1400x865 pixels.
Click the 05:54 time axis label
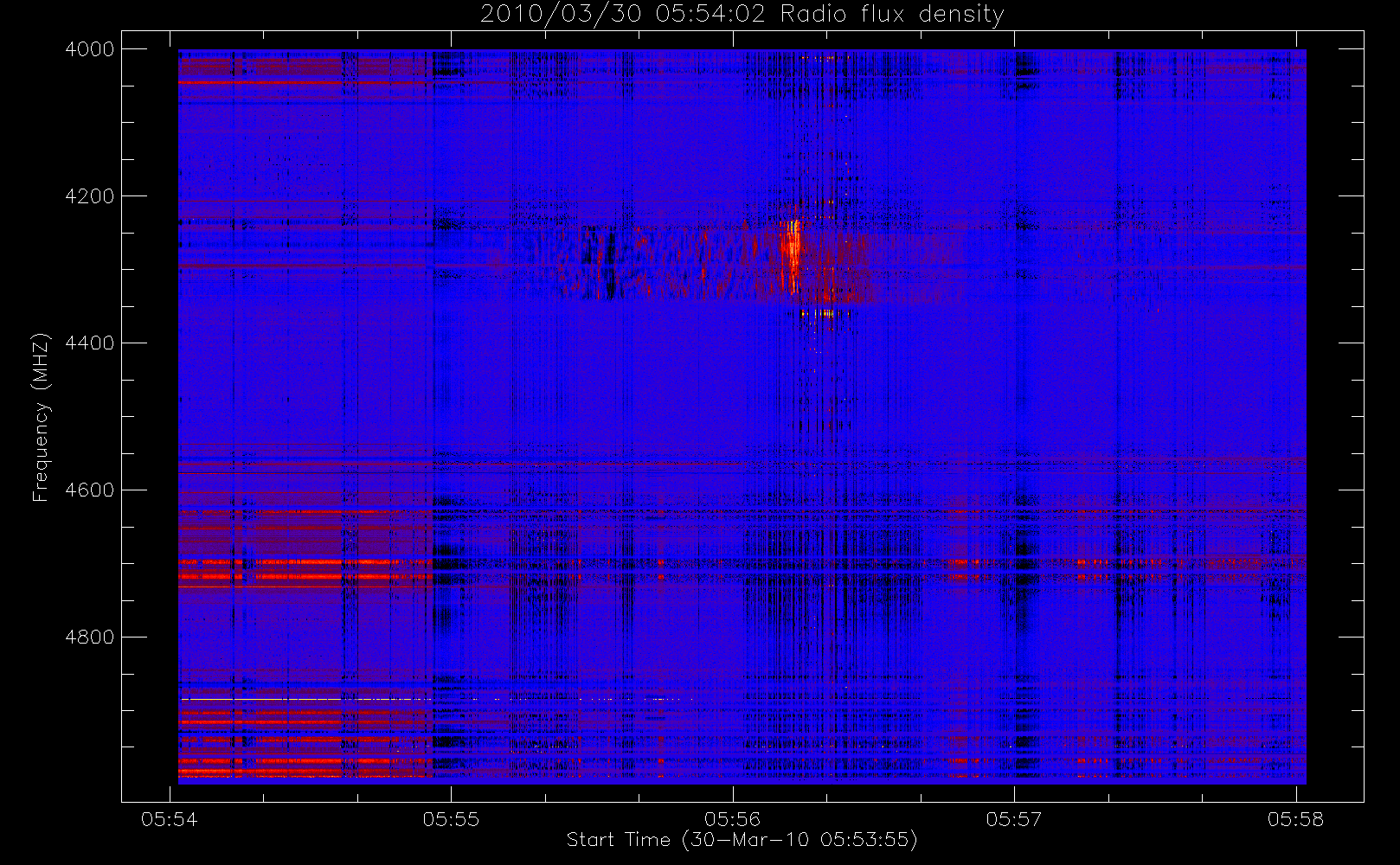(170, 819)
